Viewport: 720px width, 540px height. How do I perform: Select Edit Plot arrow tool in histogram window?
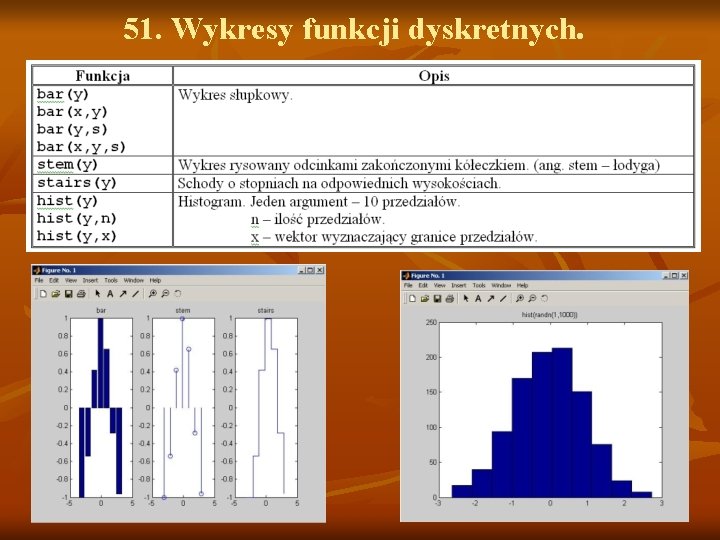click(x=466, y=298)
